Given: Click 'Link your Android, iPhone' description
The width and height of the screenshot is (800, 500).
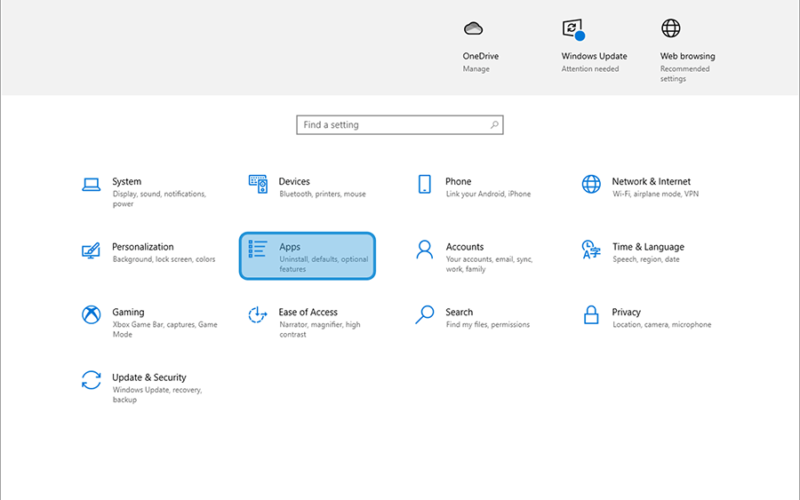Looking at the screenshot, I should 488,194.
